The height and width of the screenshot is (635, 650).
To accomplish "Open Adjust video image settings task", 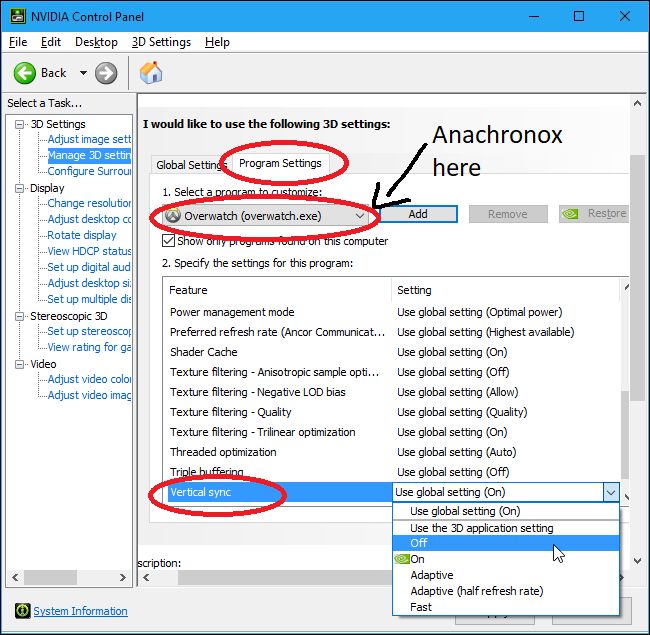I will click(89, 395).
